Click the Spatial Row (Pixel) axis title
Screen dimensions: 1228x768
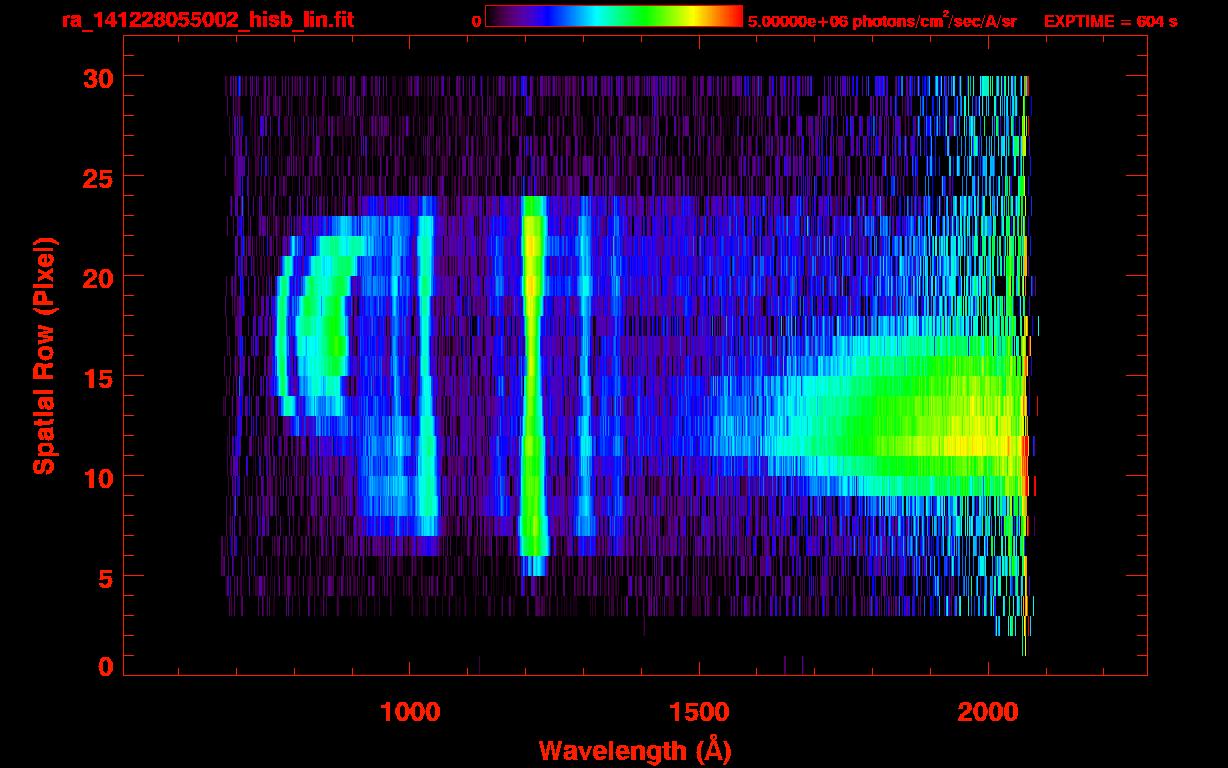(x=45, y=355)
